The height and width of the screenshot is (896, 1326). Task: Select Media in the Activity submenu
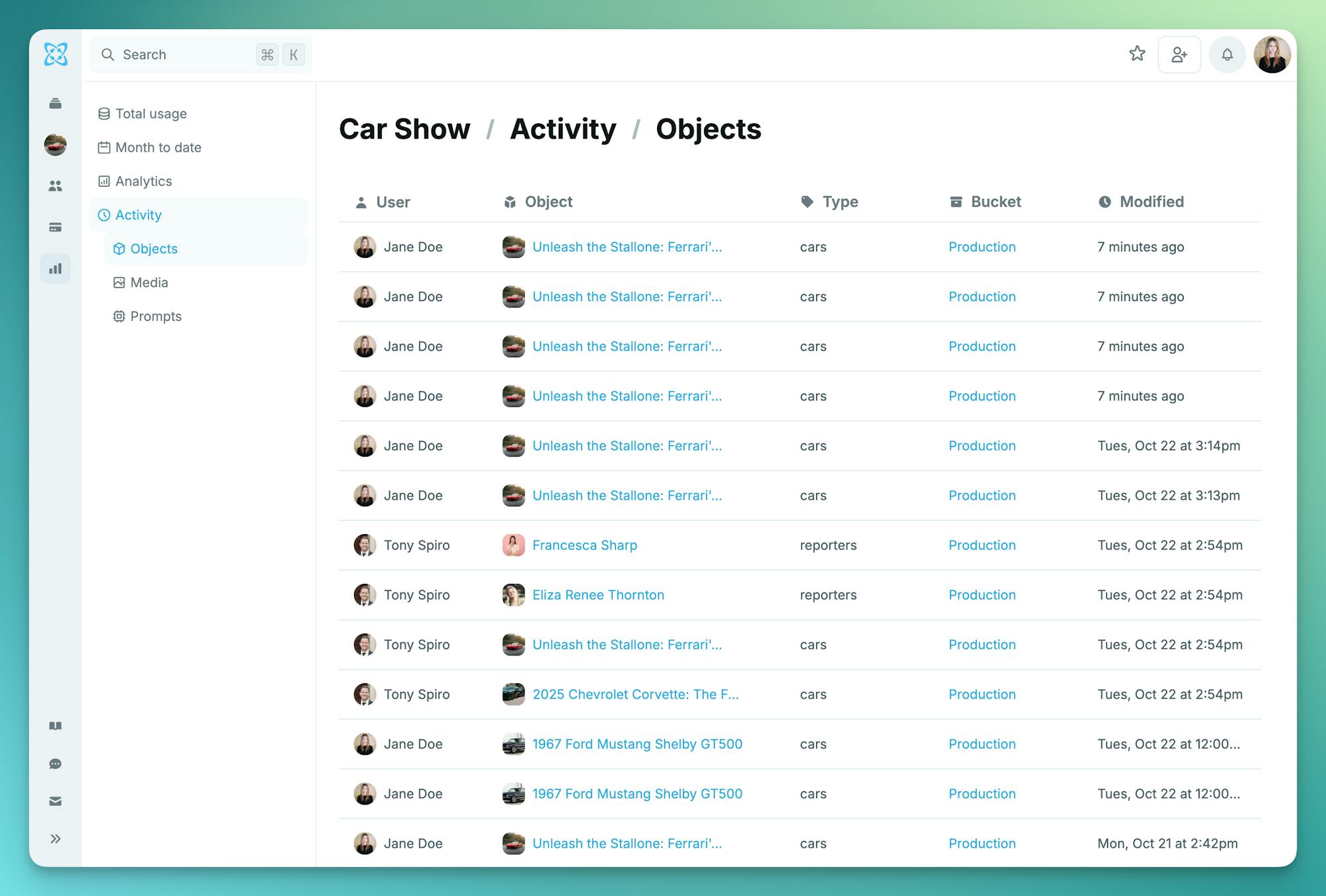[x=149, y=282]
